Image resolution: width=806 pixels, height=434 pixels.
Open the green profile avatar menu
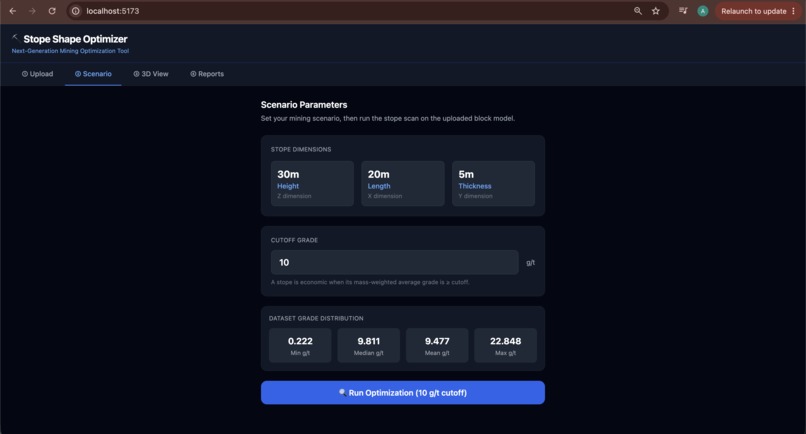tap(703, 11)
